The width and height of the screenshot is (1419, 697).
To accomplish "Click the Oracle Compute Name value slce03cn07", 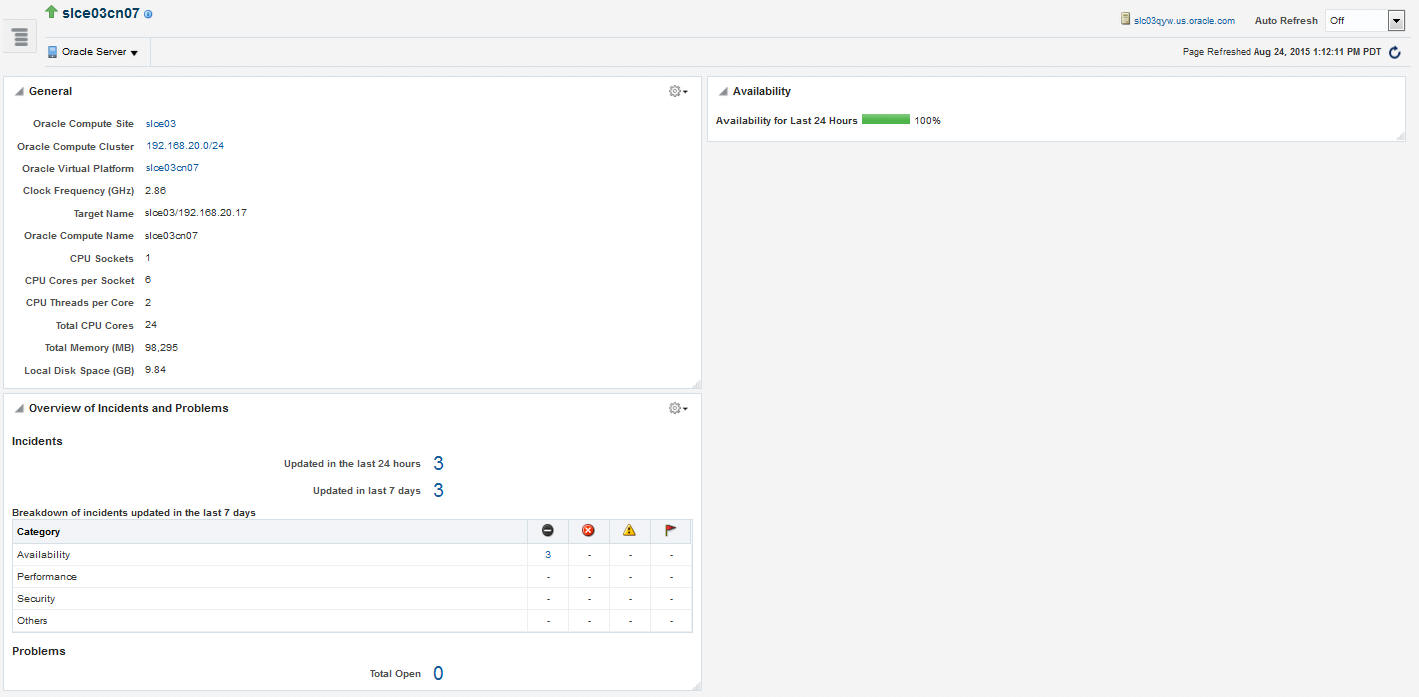I will pyautogui.click(x=171, y=236).
